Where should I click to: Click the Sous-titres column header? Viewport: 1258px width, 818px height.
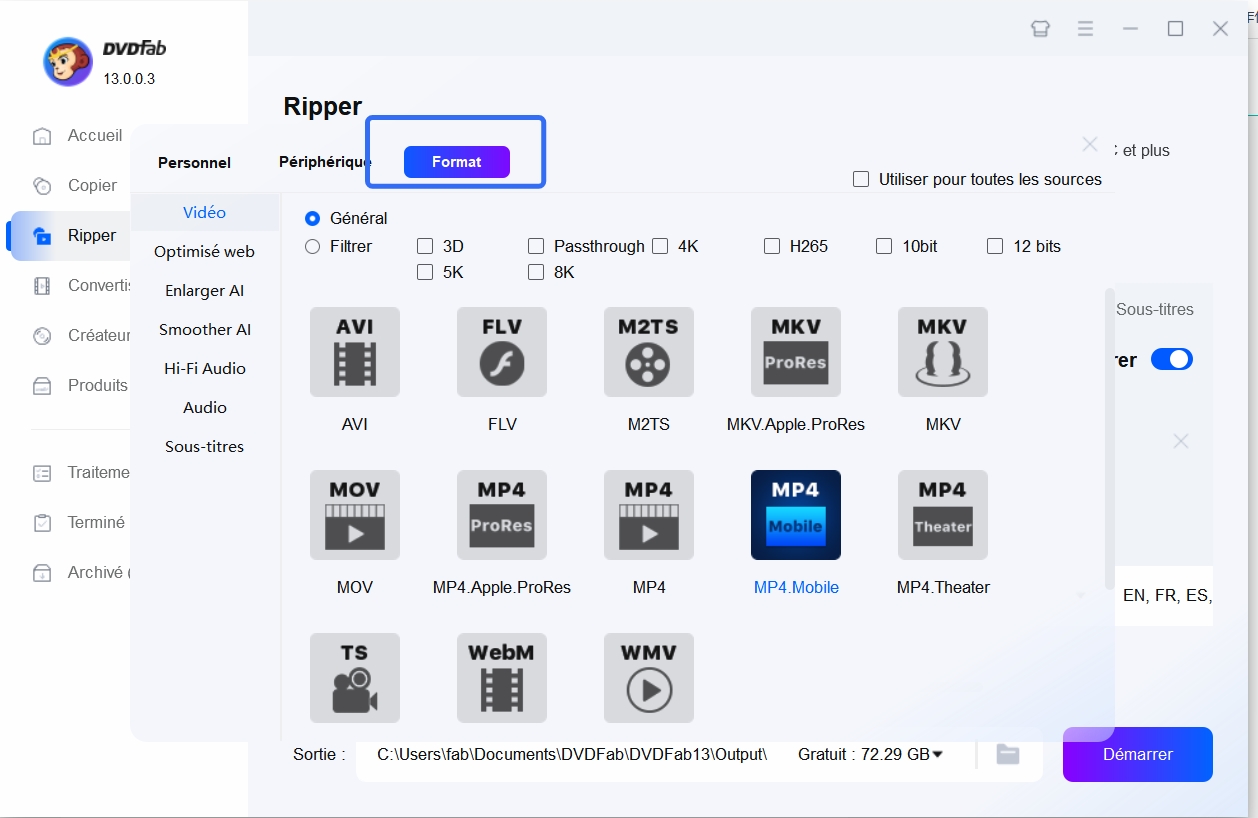[x=1155, y=310]
